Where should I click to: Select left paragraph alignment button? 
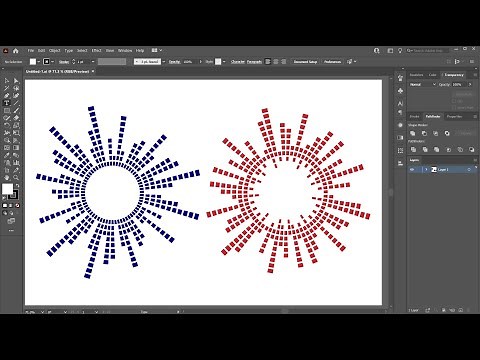click(268, 62)
